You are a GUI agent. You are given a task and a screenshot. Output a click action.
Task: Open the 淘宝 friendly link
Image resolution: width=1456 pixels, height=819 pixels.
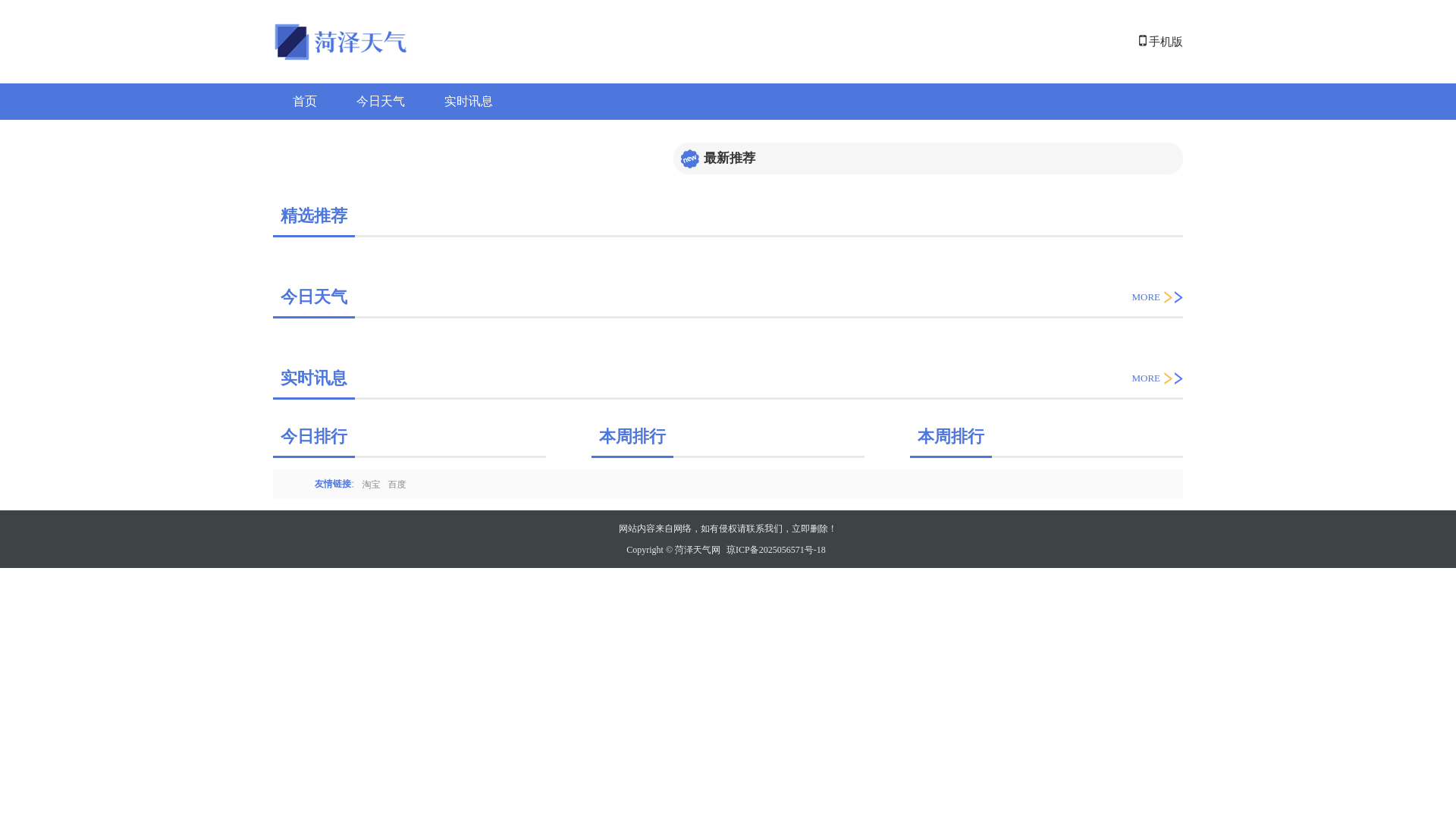371,485
